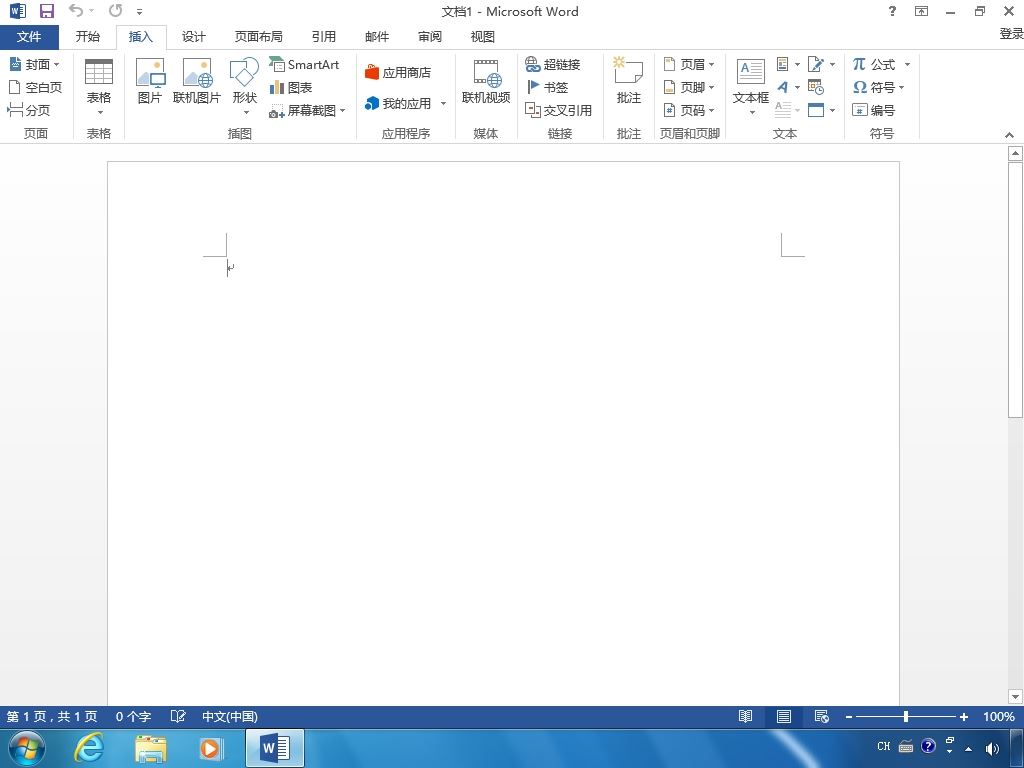The image size is (1024, 768).
Task: Switch to the Home (开始) tab
Action: (x=88, y=37)
